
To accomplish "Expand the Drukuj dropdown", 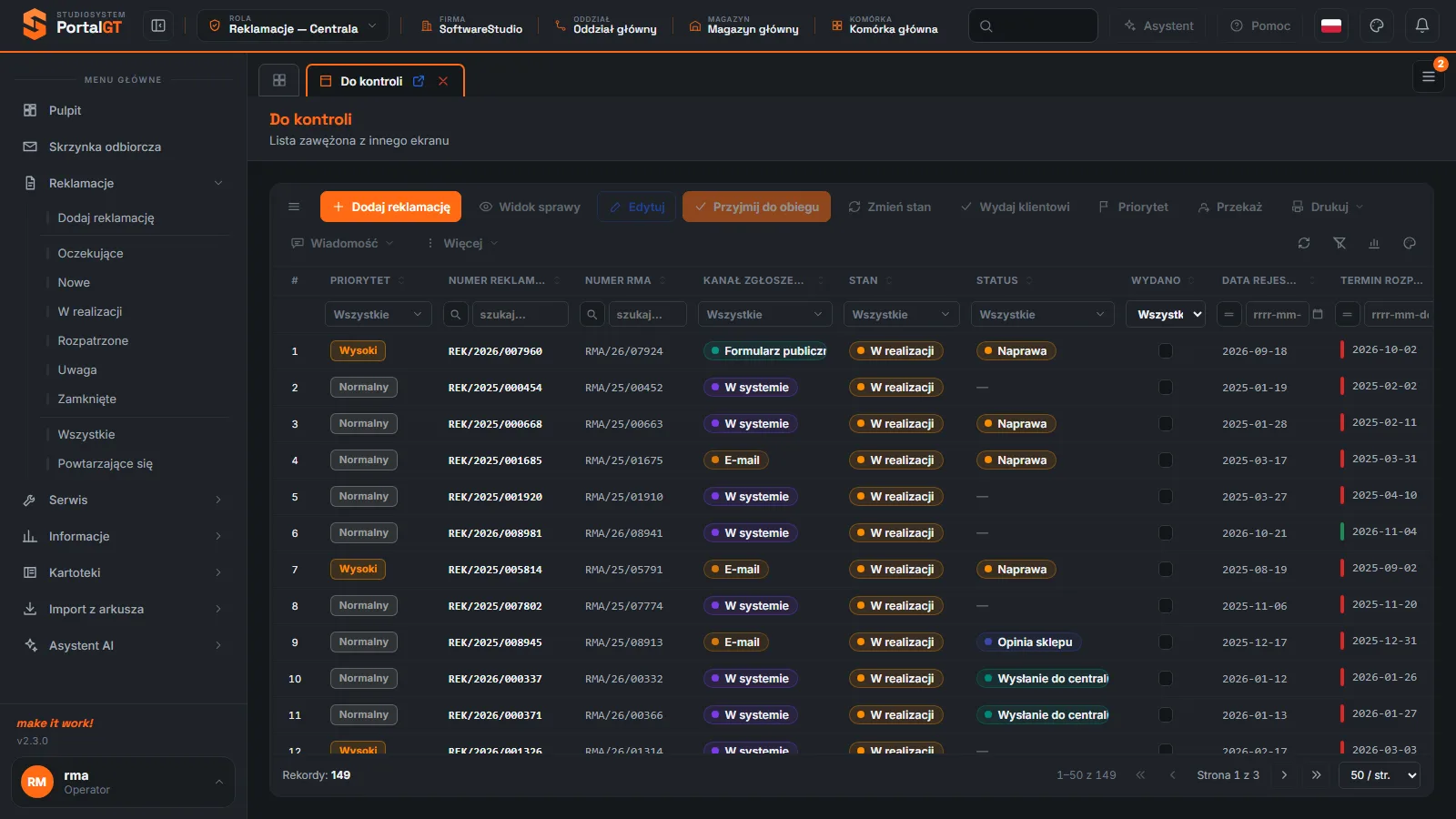I will 1328,207.
